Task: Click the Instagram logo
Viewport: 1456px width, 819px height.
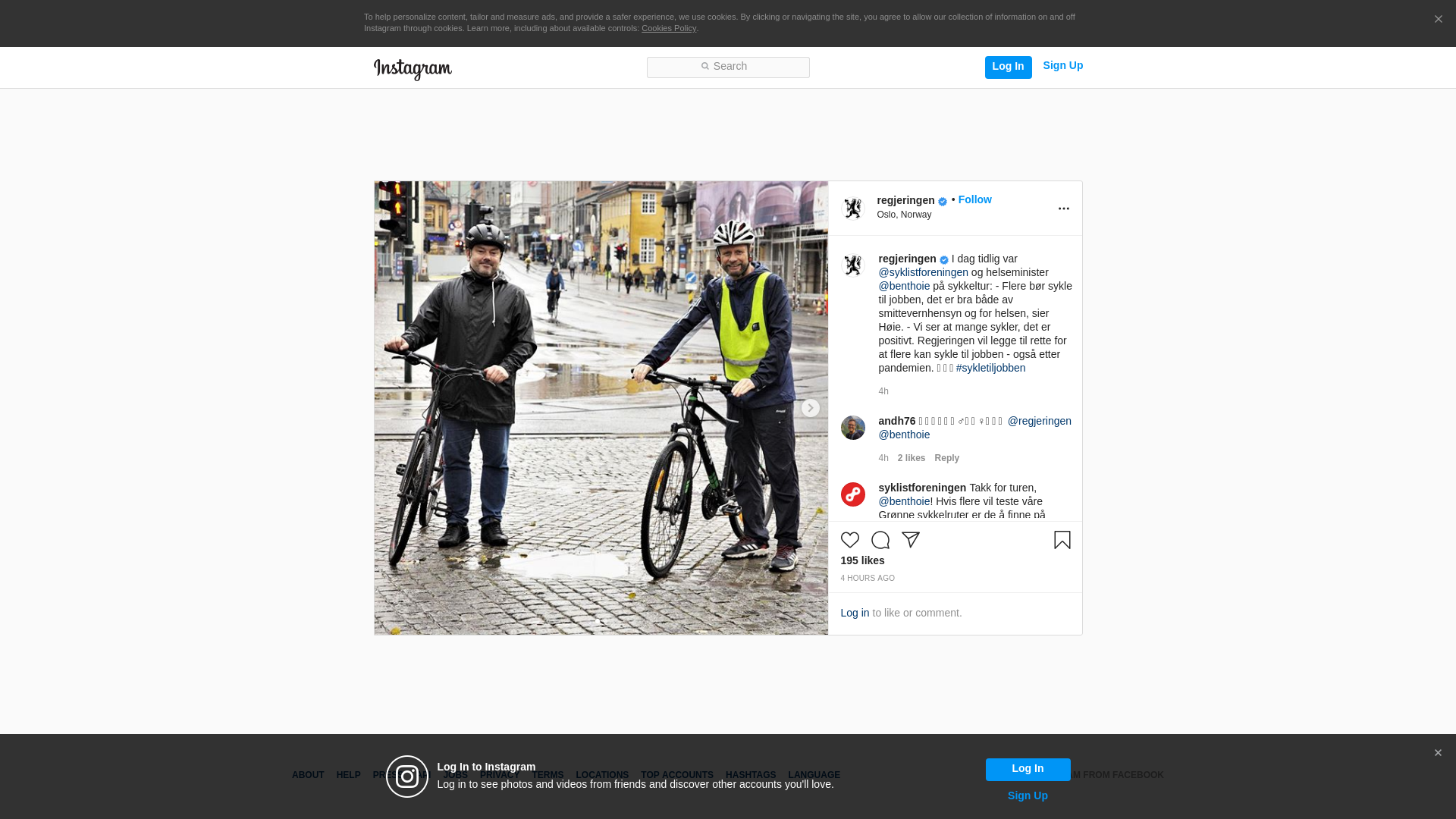Action: click(413, 69)
